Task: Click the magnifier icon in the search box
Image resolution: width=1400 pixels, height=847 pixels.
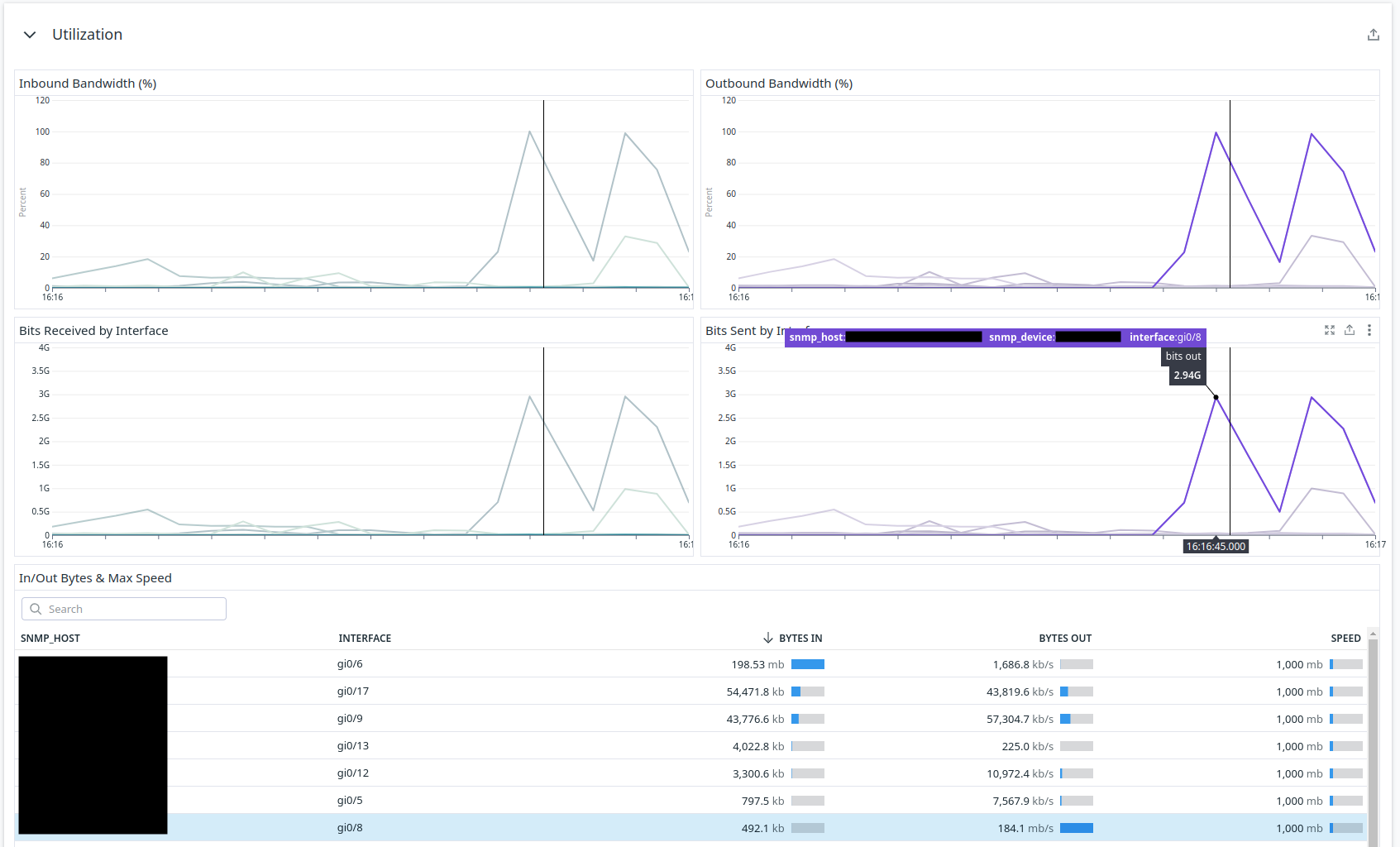Action: pyautogui.click(x=36, y=609)
